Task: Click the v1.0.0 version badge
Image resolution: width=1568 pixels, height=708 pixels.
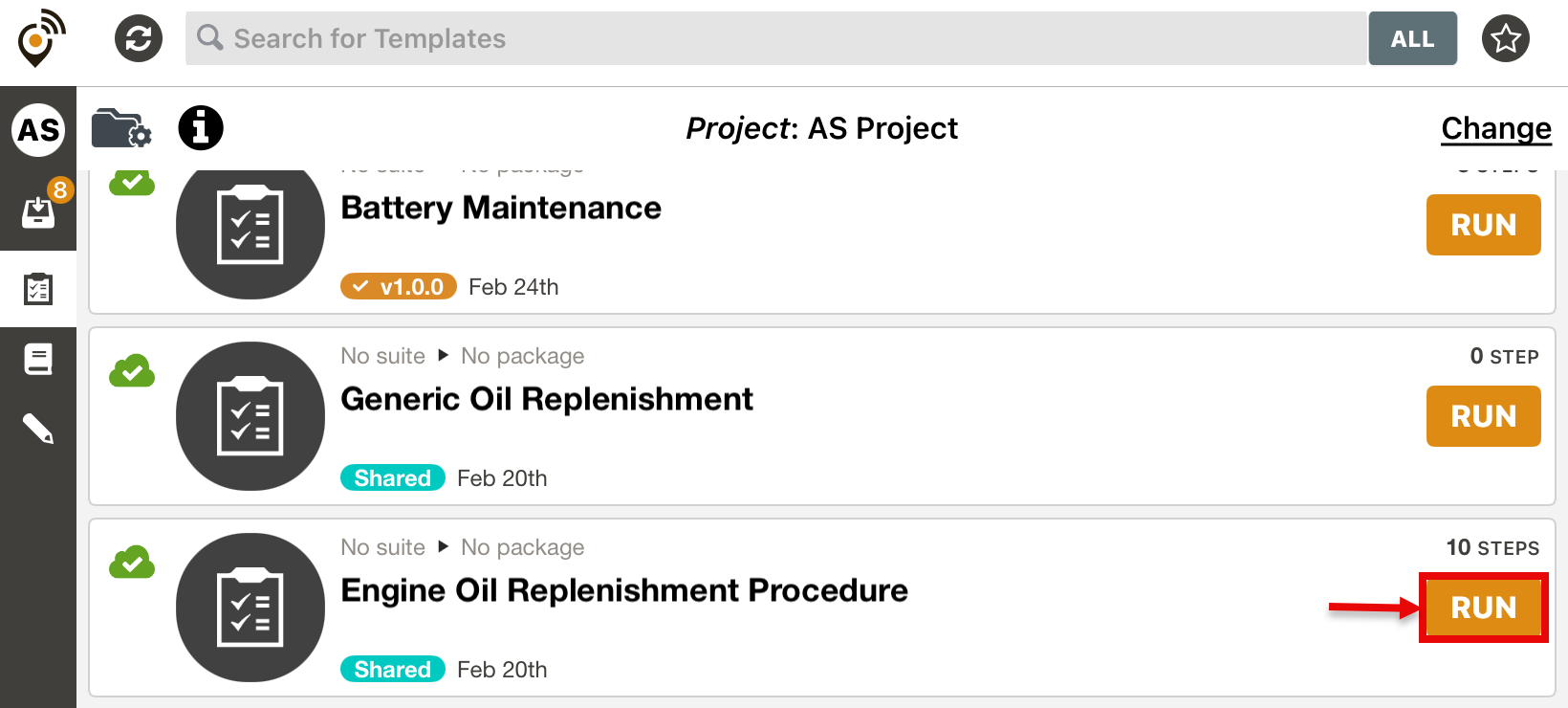Action: pyautogui.click(x=399, y=287)
